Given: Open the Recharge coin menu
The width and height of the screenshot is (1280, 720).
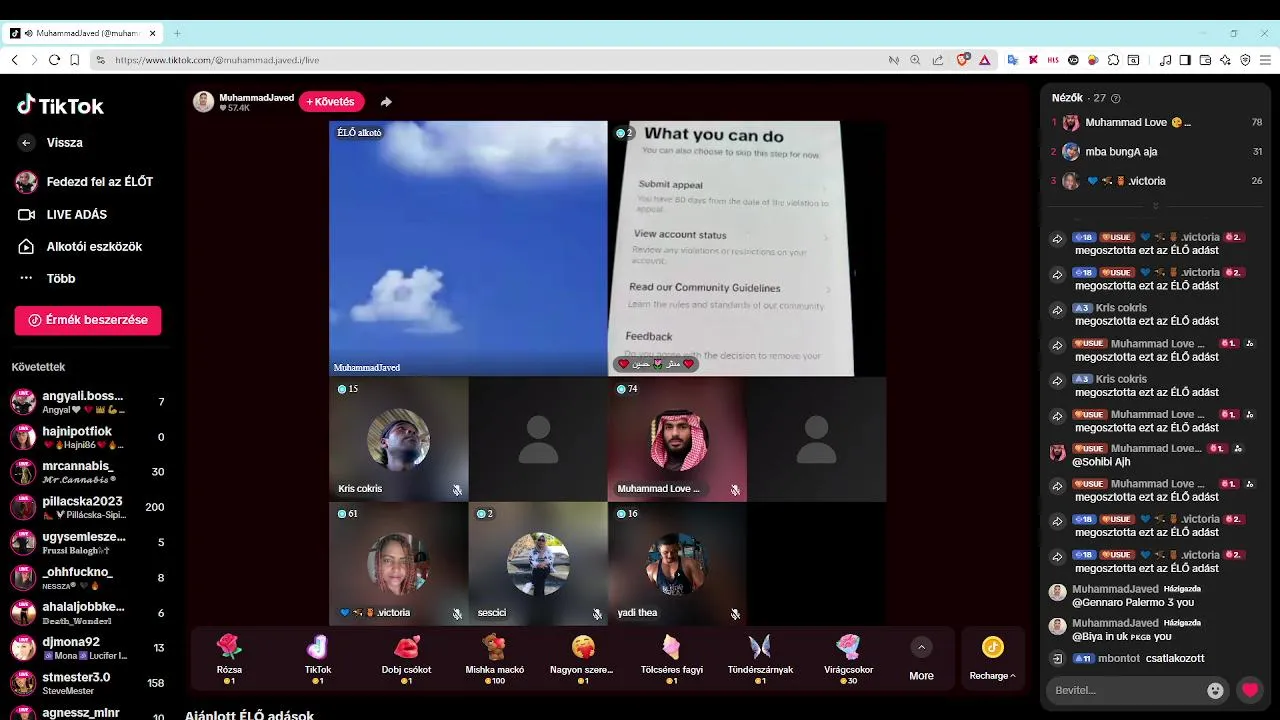Looking at the screenshot, I should 992,659.
